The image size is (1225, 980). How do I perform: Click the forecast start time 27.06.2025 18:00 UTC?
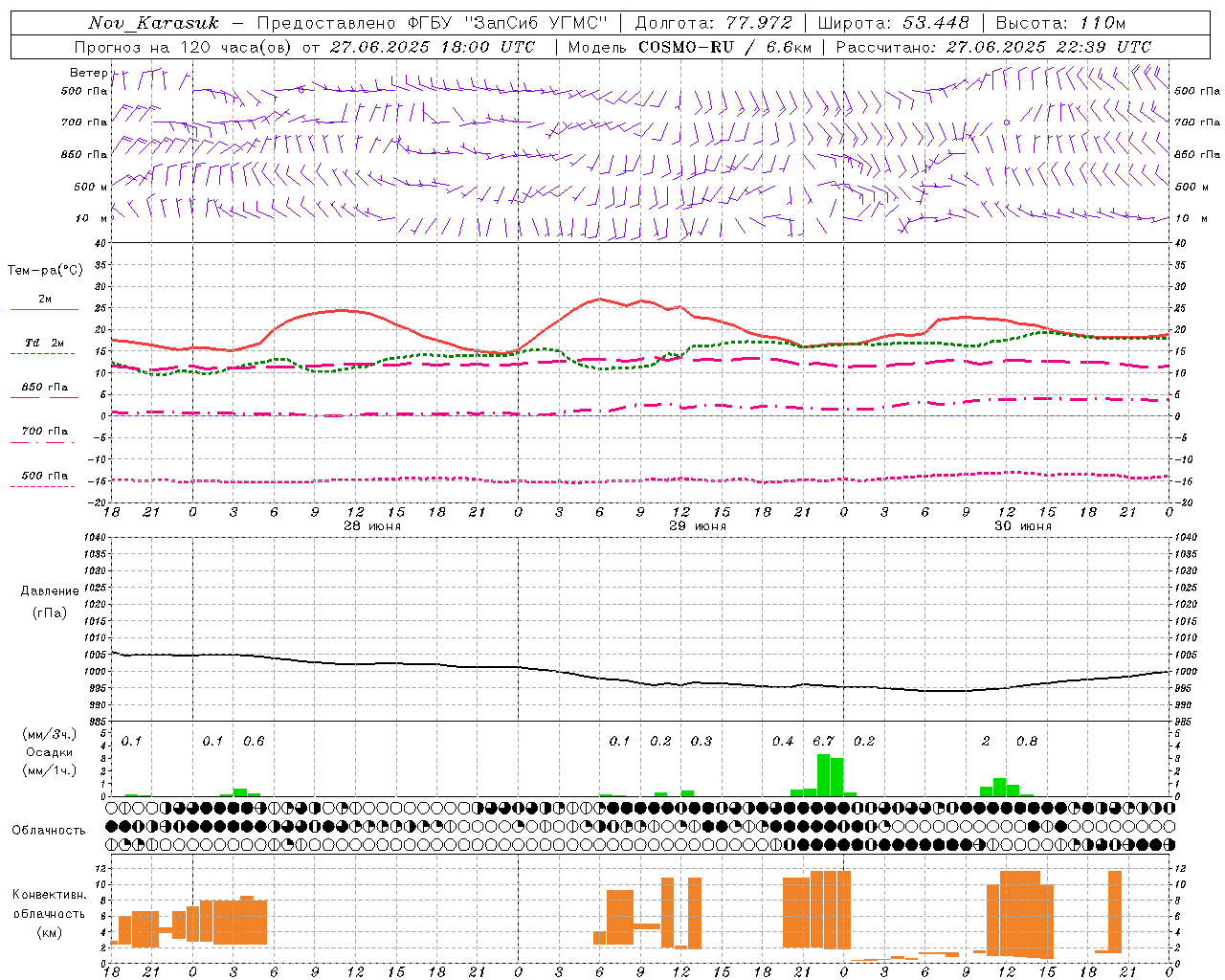[433, 47]
